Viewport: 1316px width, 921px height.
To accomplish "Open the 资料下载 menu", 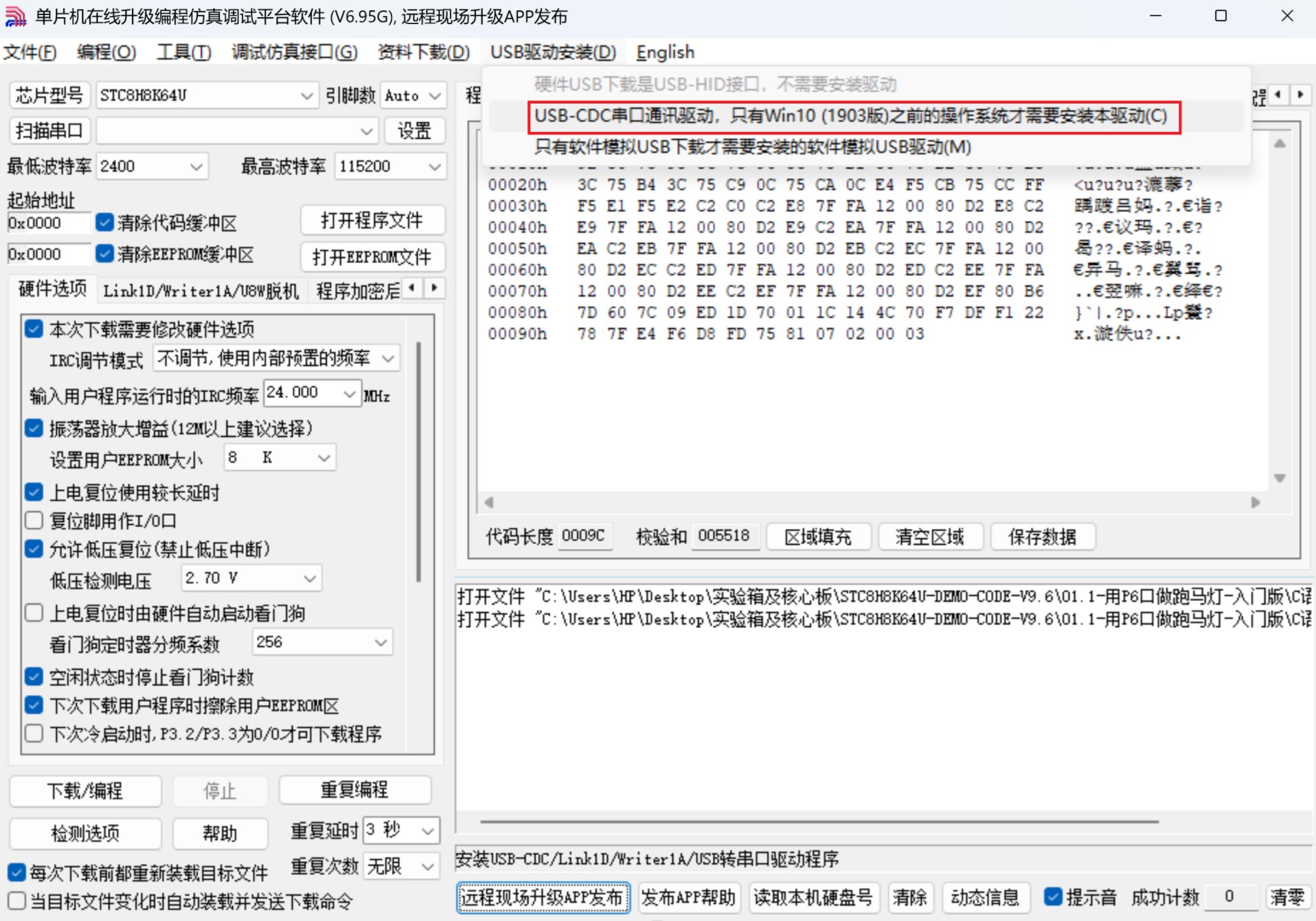I will [423, 52].
